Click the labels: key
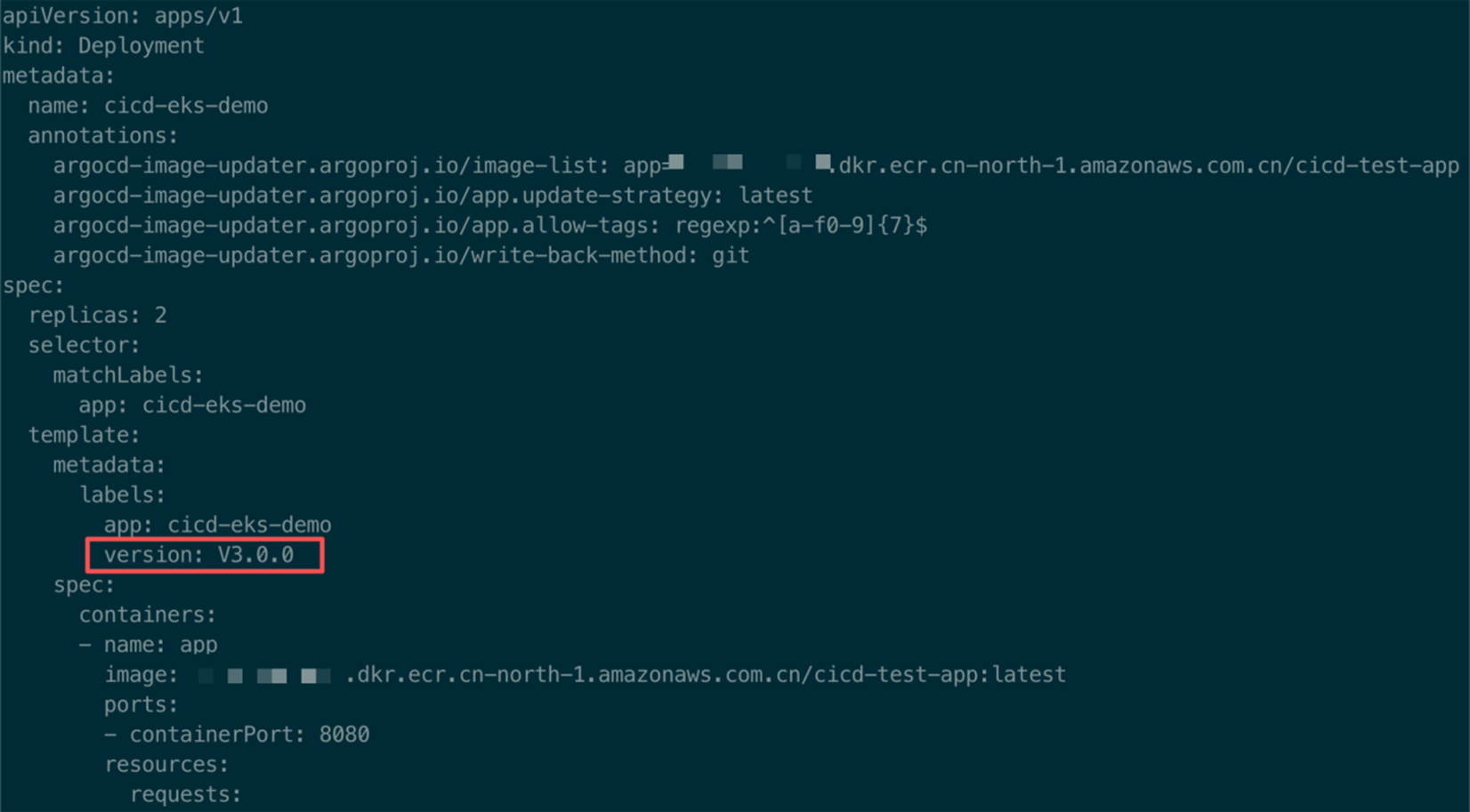Screen dimensions: 1470x812 122,494
